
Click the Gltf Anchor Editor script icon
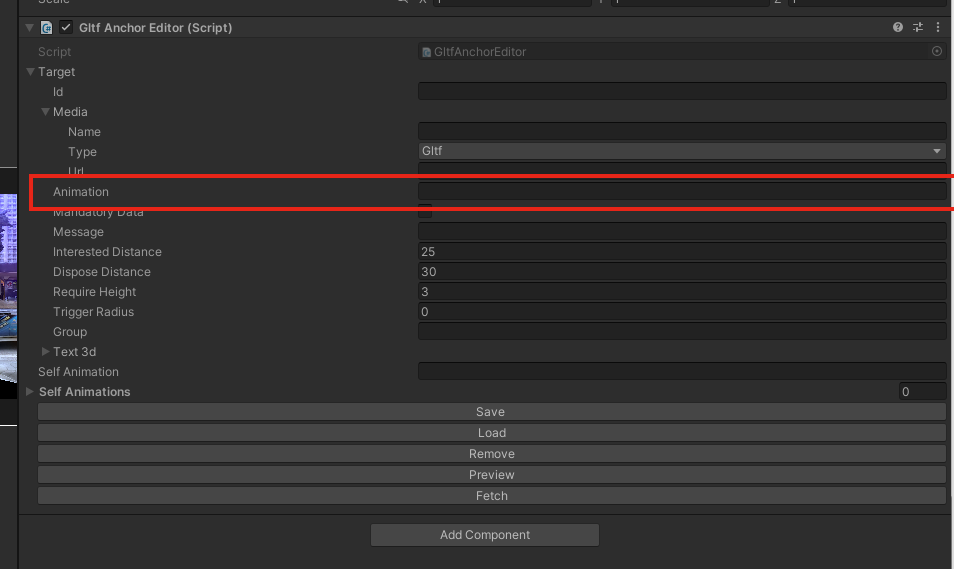click(x=47, y=28)
